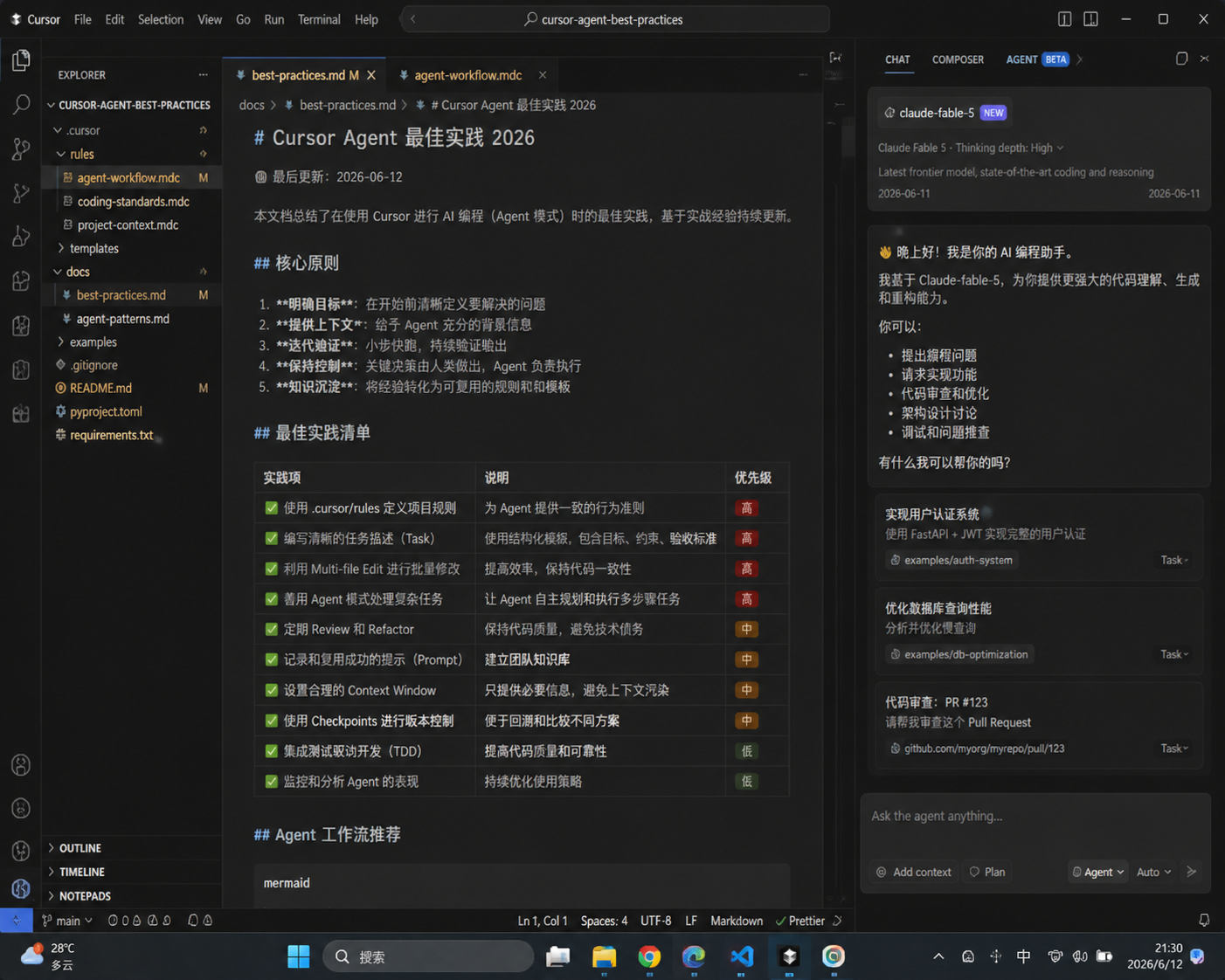The width and height of the screenshot is (1225, 980).
Task: Click the layout icon beside the minimize button
Action: click(x=1091, y=19)
